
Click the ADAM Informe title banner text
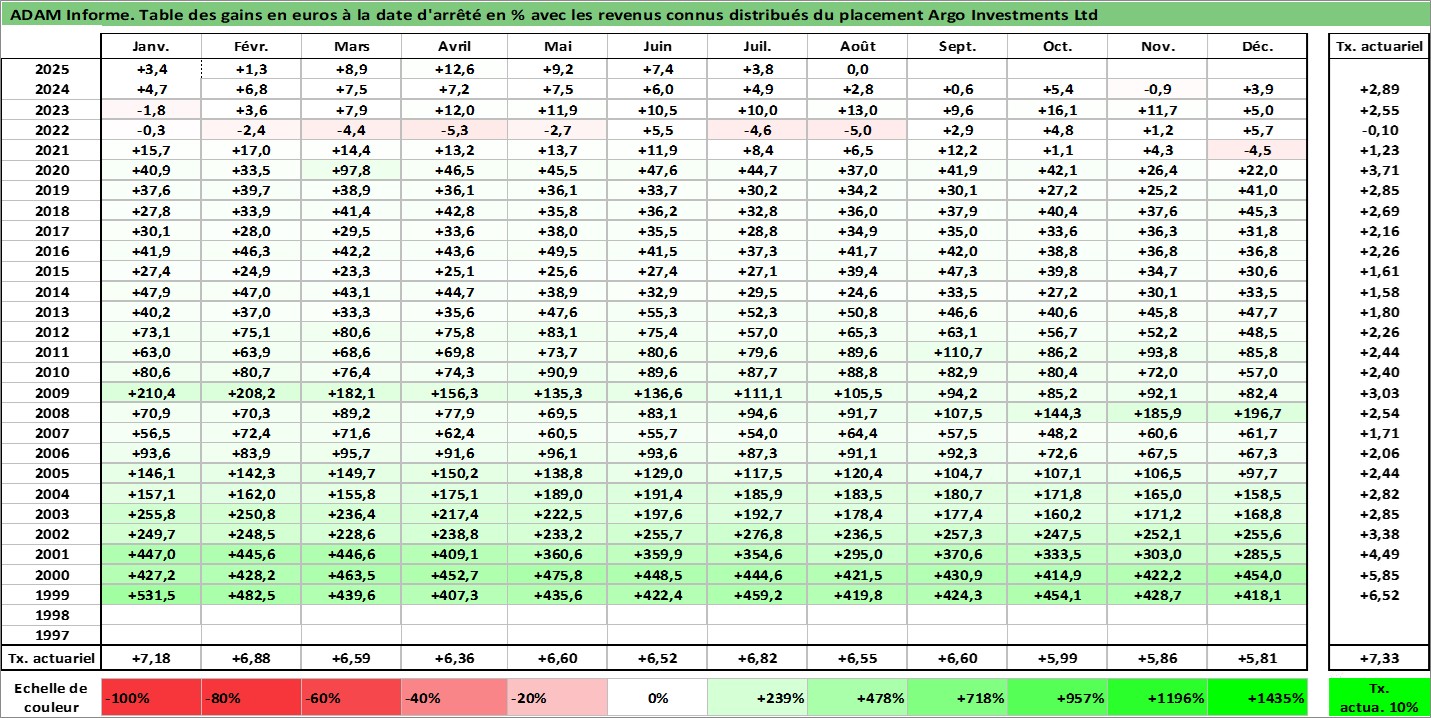point(552,15)
